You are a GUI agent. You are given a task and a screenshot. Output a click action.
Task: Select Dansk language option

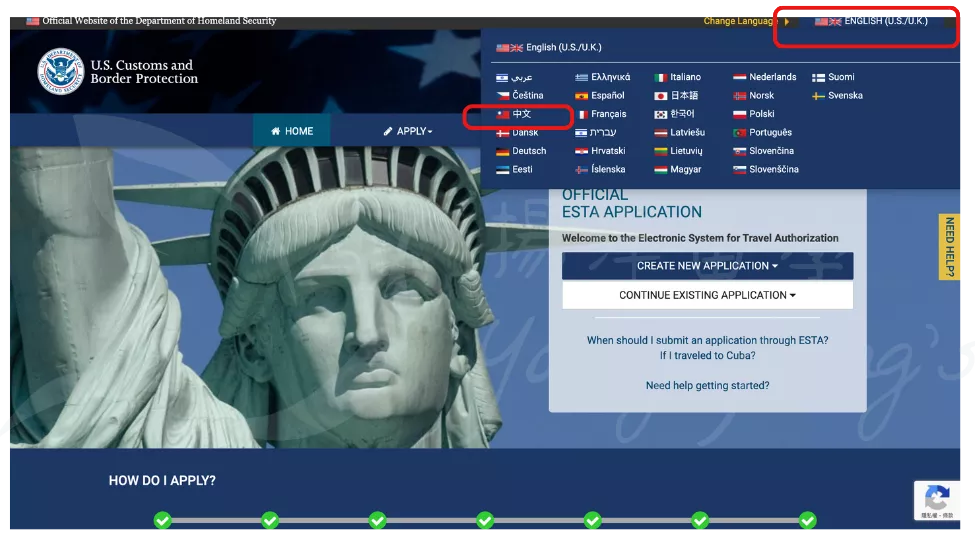tap(517, 132)
